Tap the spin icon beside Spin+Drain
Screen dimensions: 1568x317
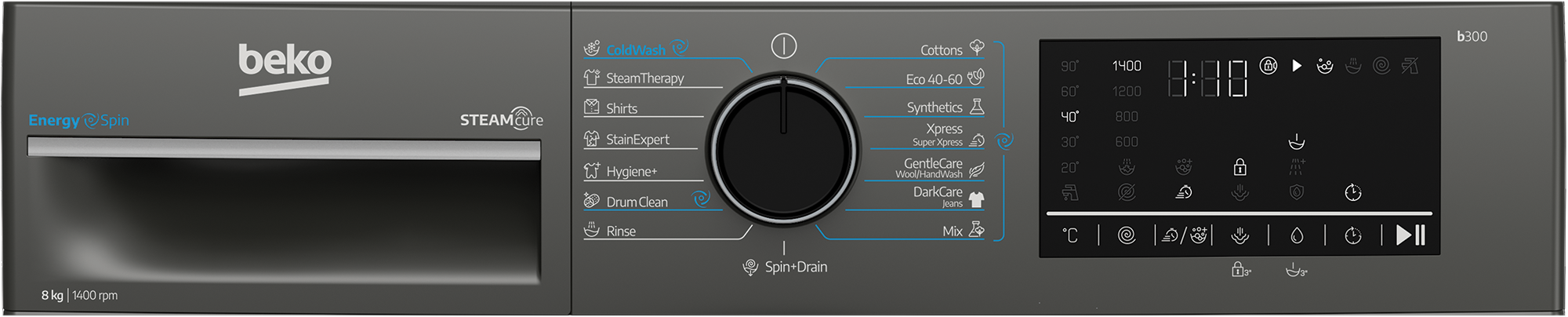pyautogui.click(x=750, y=267)
